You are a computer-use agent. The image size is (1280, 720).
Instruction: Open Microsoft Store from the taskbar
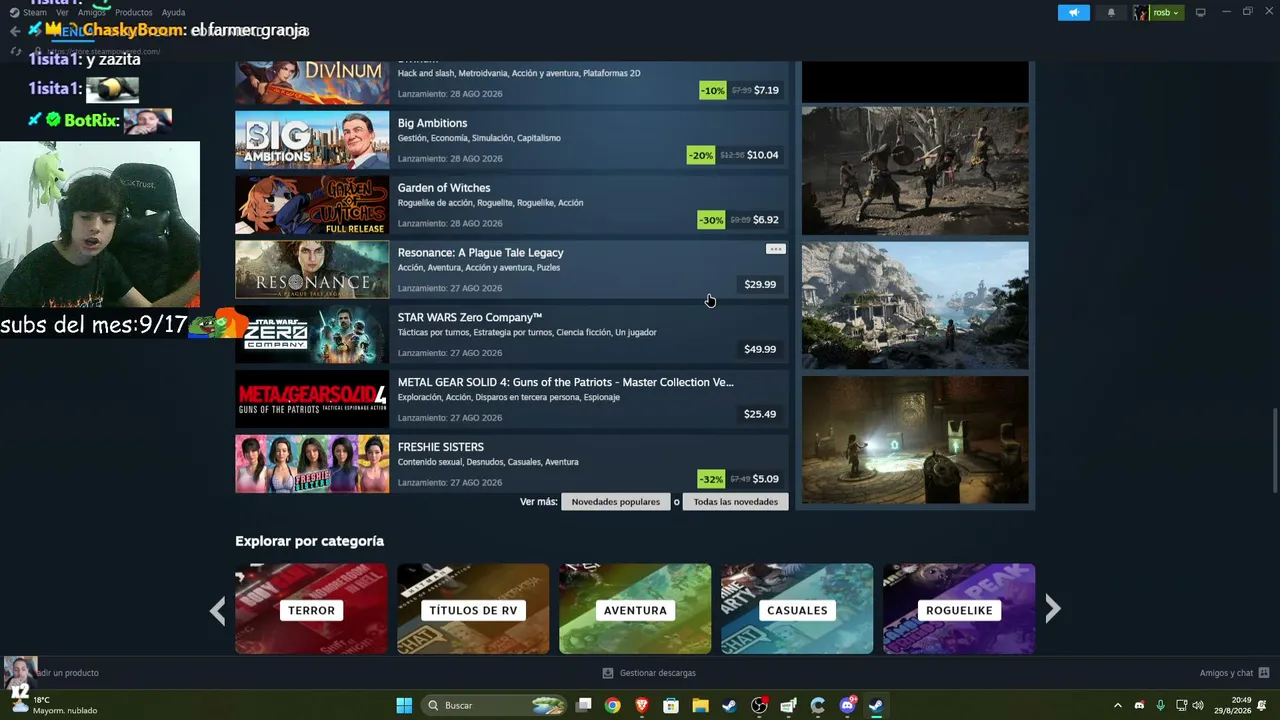pyautogui.click(x=671, y=705)
